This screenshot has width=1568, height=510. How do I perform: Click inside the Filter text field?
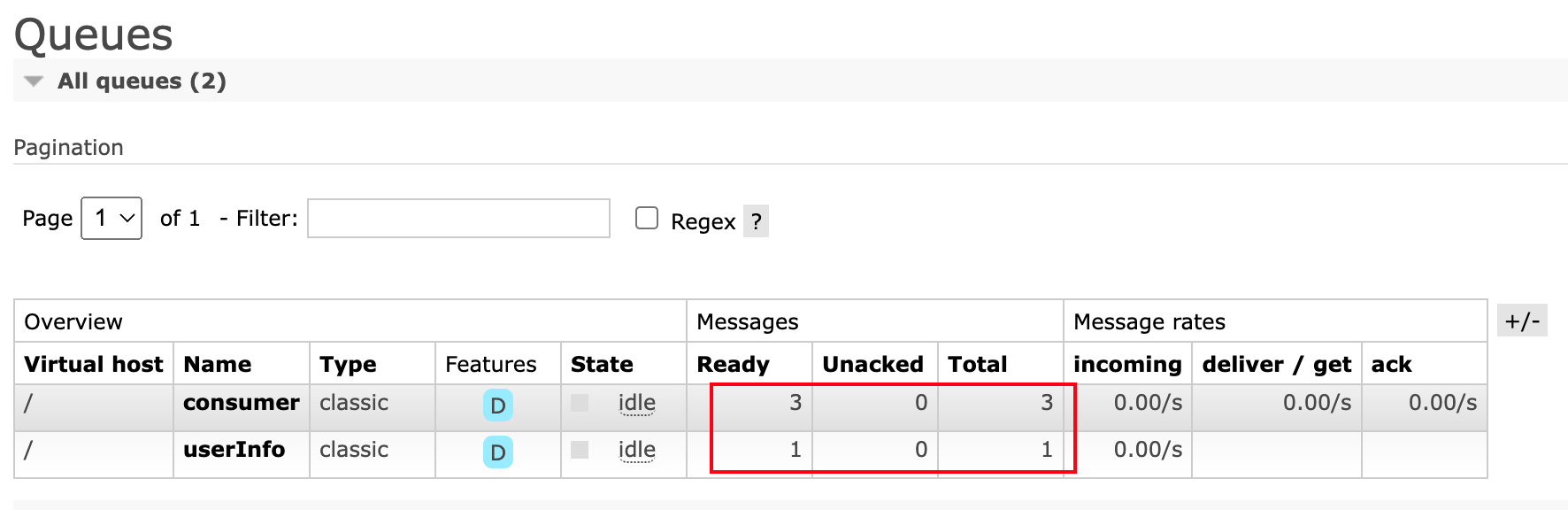tap(458, 219)
